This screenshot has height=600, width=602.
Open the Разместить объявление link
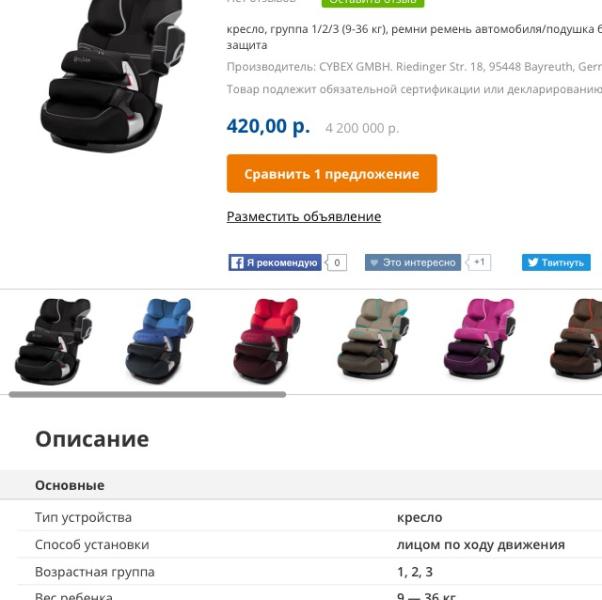[x=304, y=216]
